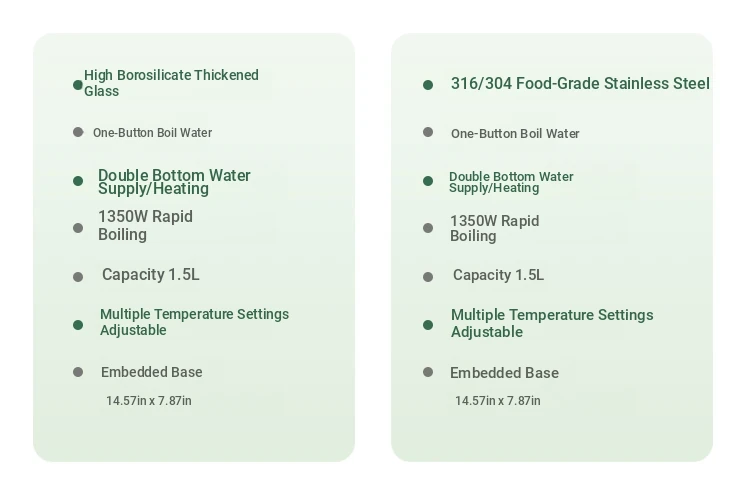Click right card's One-Button Boil Water text
This screenshot has width=750, height=499.
[x=515, y=133]
